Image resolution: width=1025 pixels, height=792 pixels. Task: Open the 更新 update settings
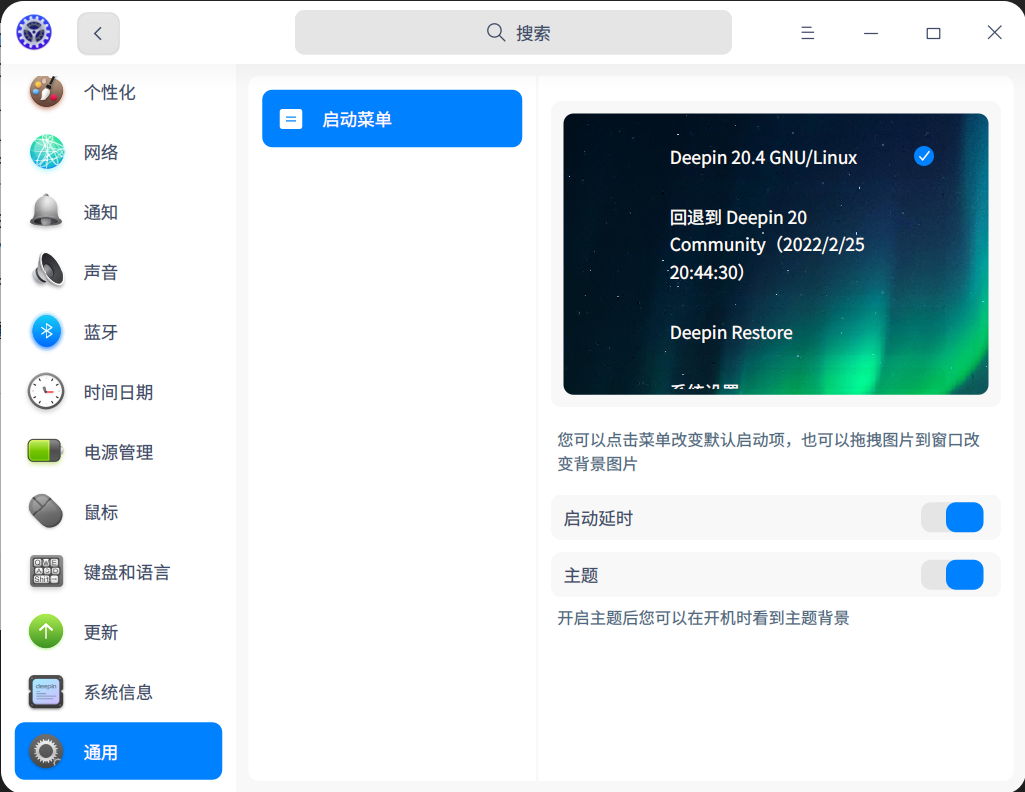click(x=100, y=632)
